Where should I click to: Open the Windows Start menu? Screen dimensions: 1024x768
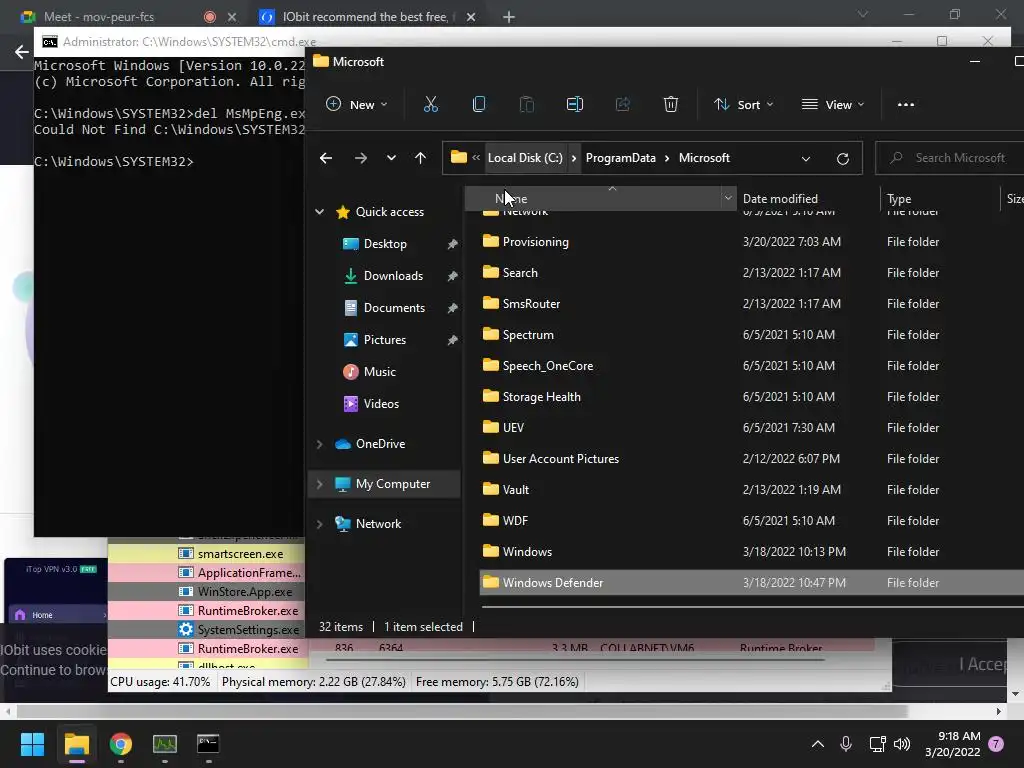tap(32, 744)
